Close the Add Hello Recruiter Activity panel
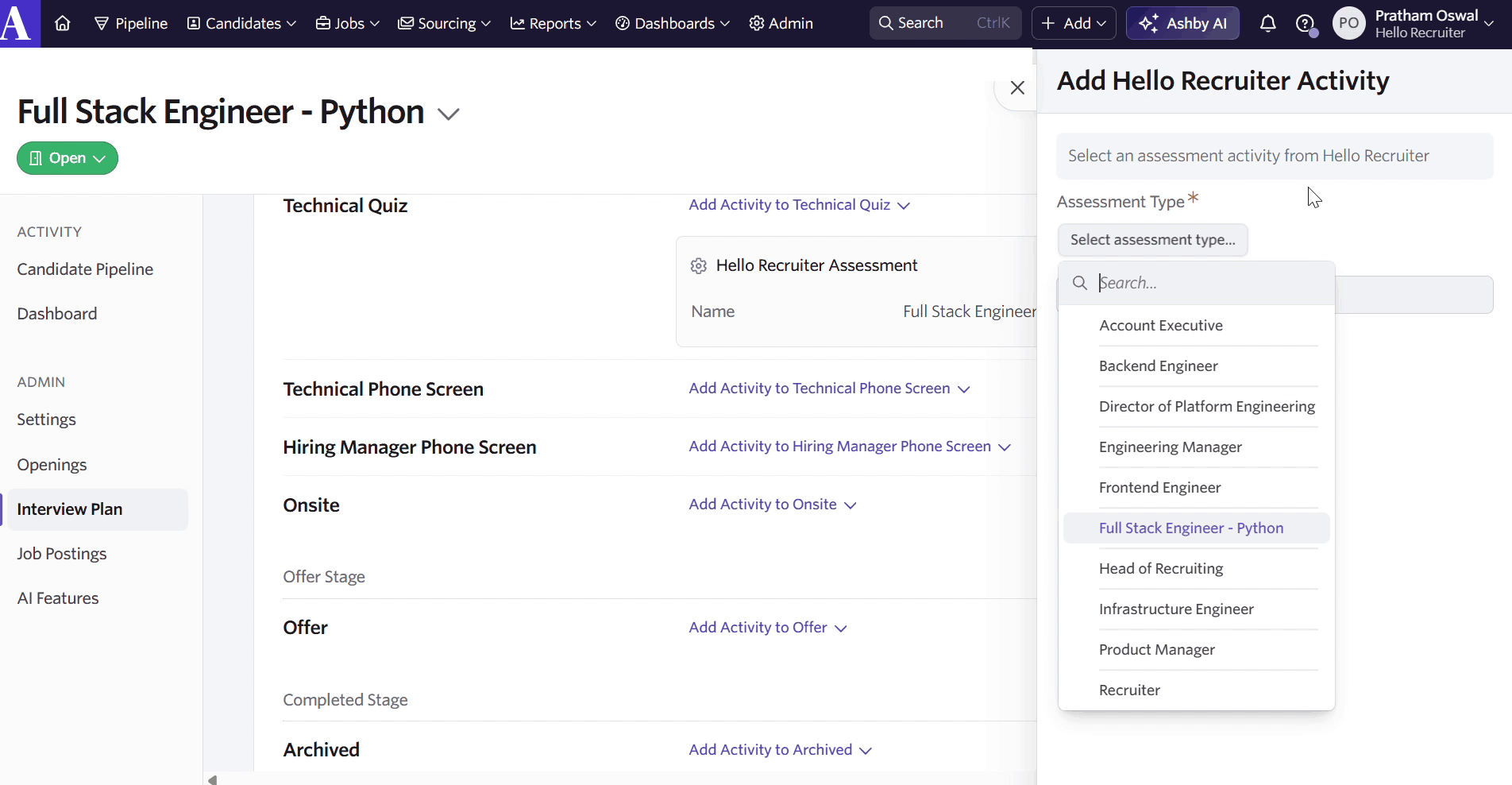This screenshot has width=1512, height=785. click(1017, 88)
